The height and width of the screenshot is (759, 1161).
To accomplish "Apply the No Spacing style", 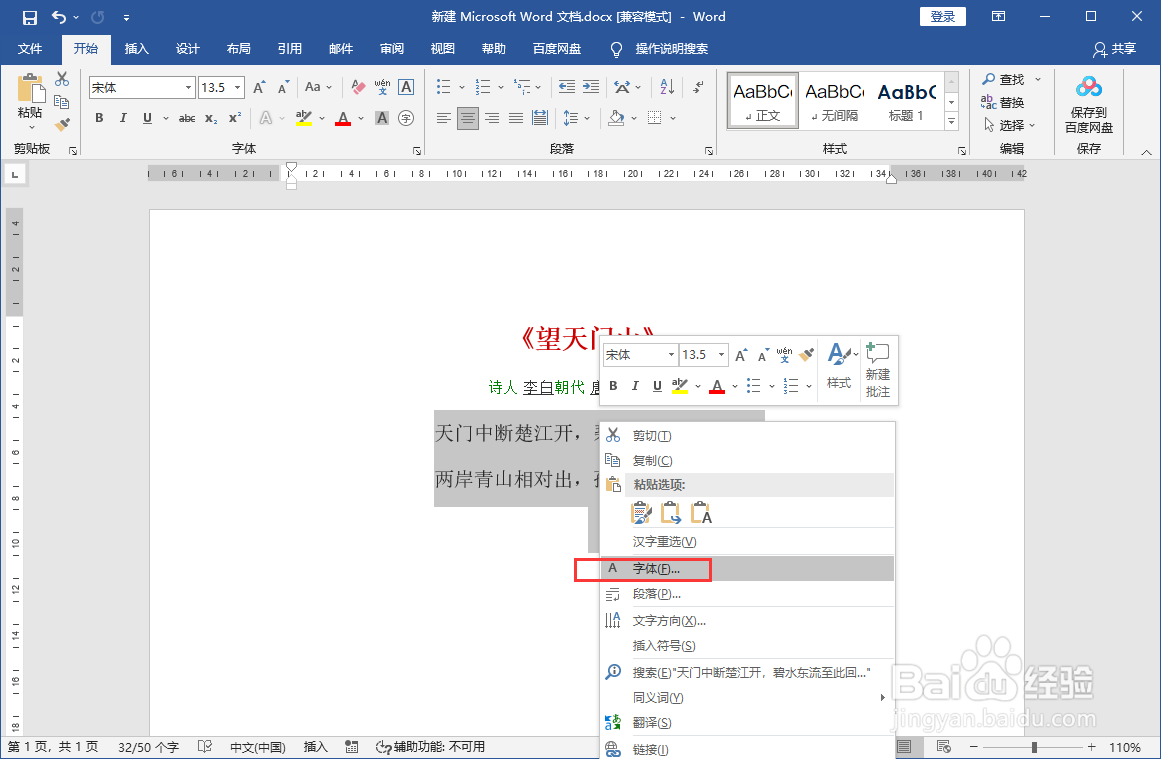I will tap(834, 101).
